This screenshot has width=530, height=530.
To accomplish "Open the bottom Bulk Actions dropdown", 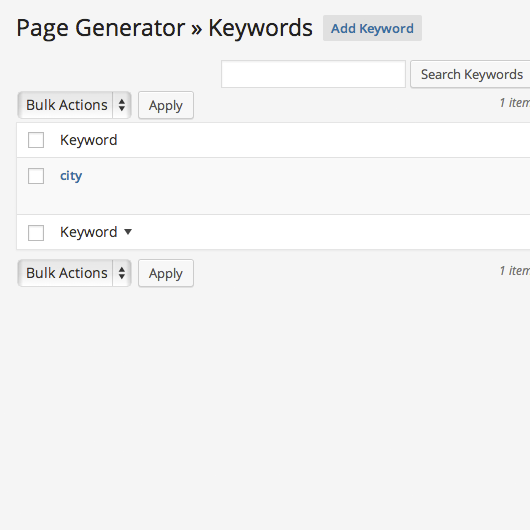I will click(x=74, y=273).
